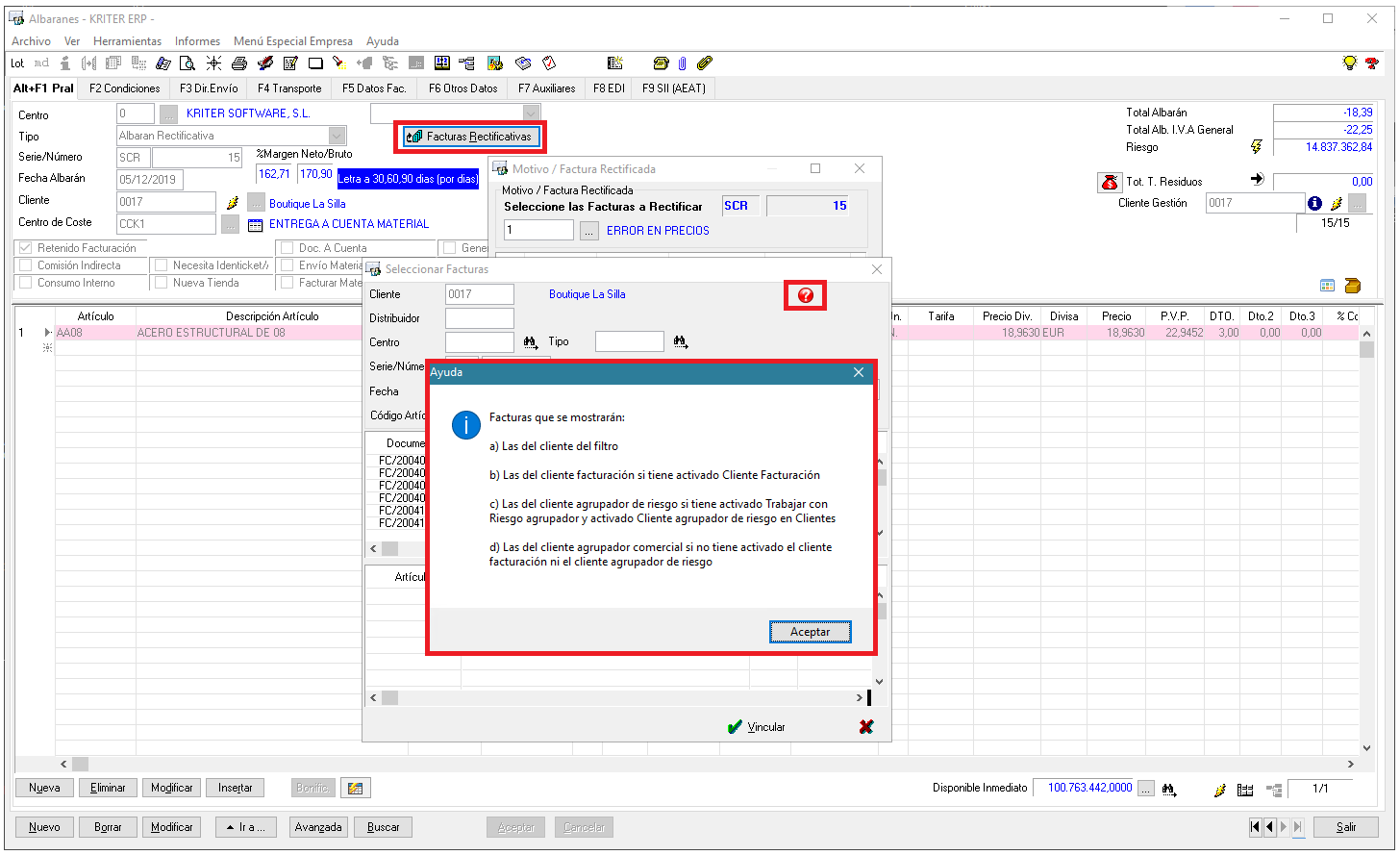Switch to F2 Condiciones tab
The image size is (1400, 855).
point(124,88)
